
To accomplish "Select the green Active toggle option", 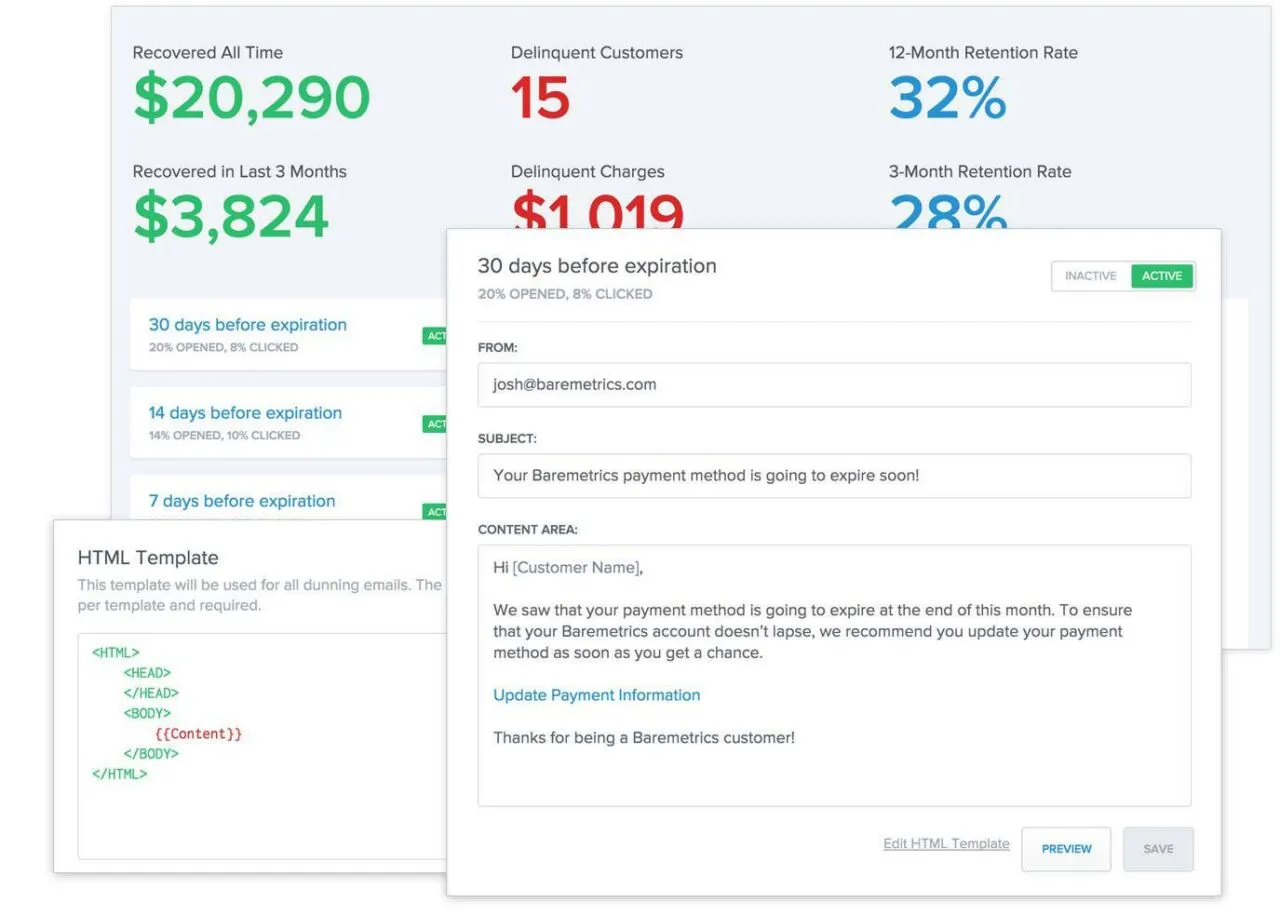I will click(1162, 276).
